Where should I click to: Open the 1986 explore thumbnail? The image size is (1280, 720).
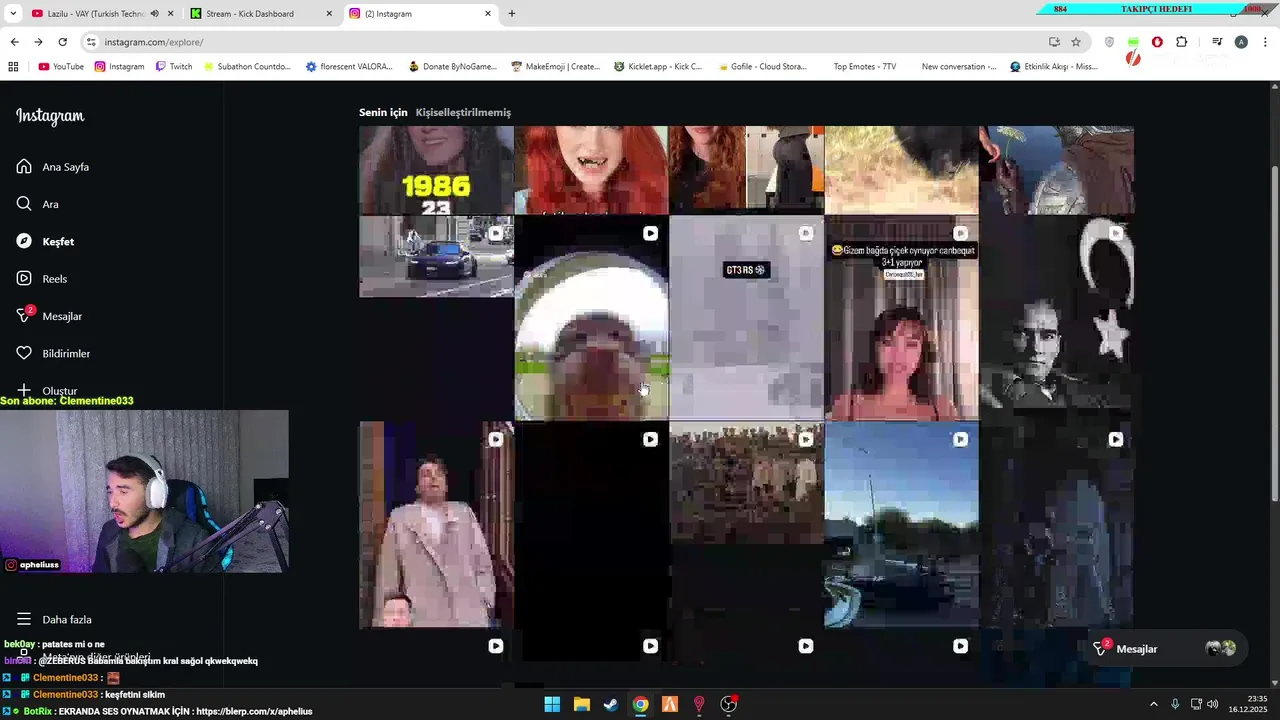tap(436, 170)
